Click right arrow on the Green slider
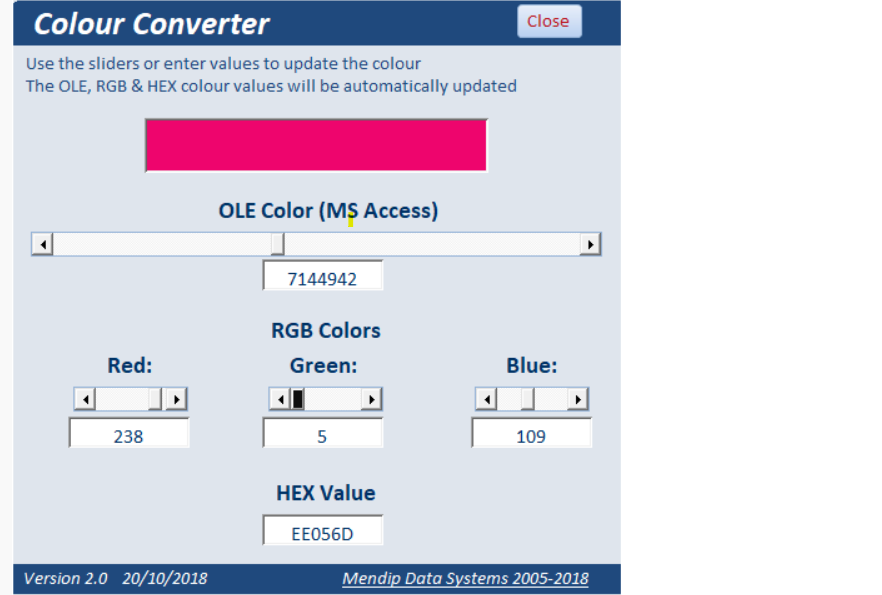The width and height of the screenshot is (882, 595). (x=371, y=399)
